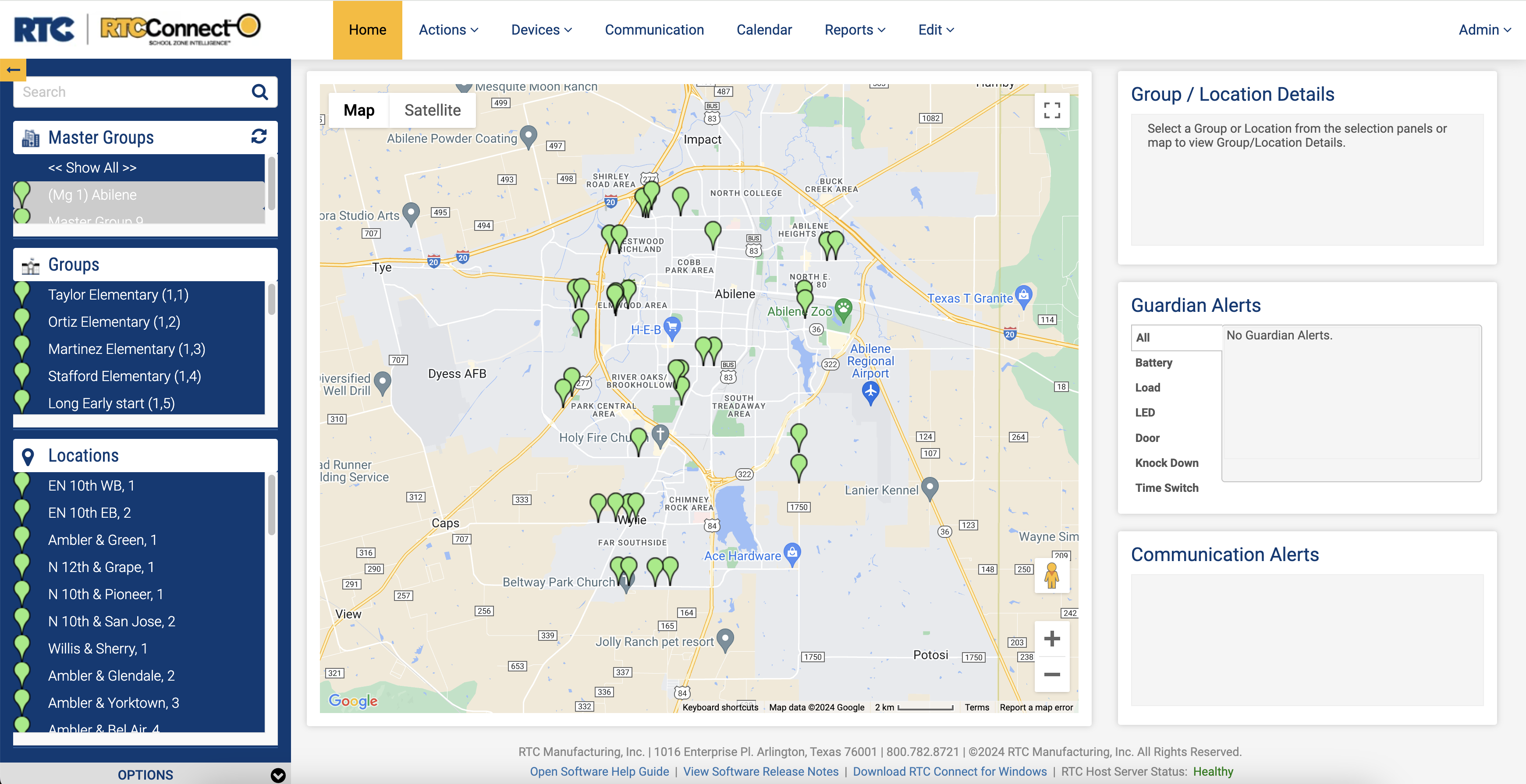Switch to standard Map view

pos(359,110)
